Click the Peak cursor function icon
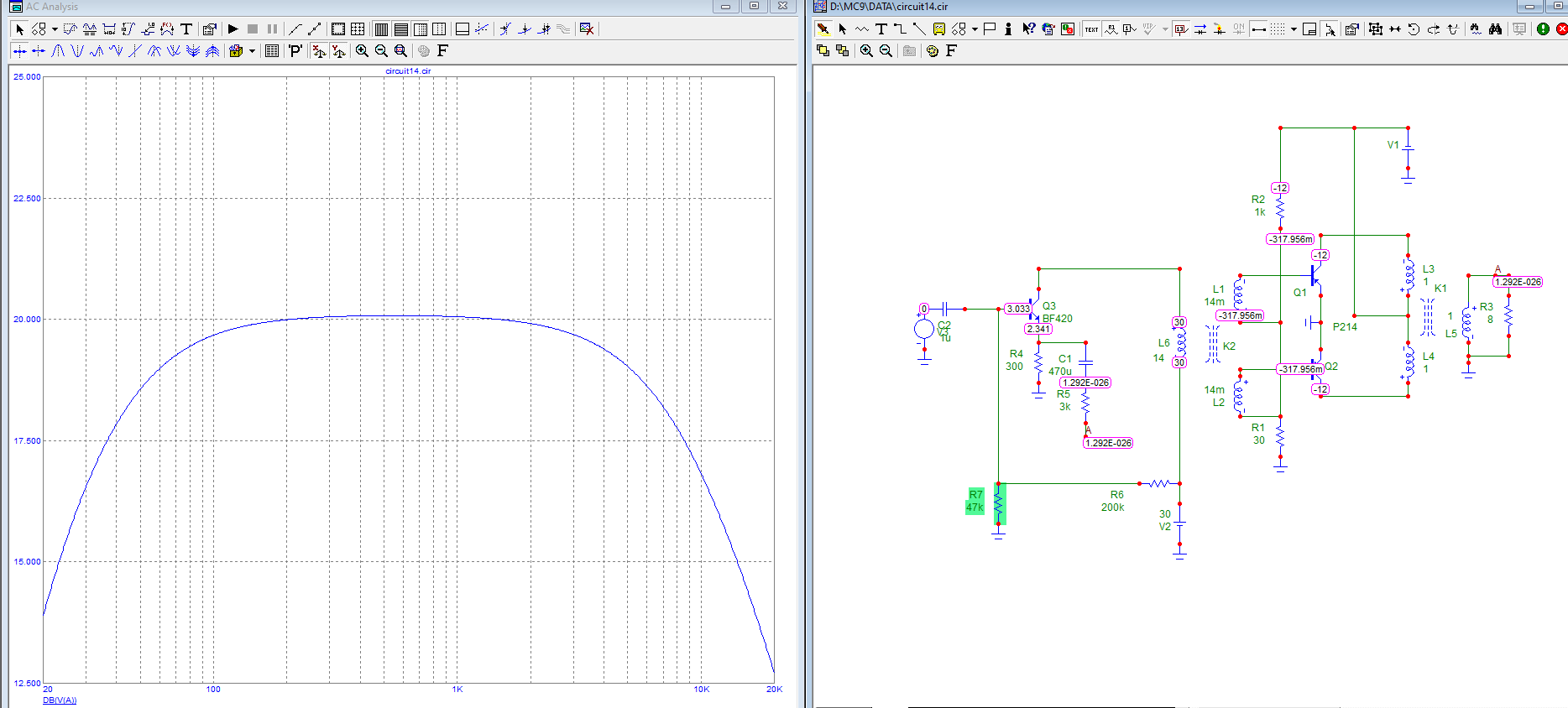This screenshot has height=708, width=1568. pos(58,51)
